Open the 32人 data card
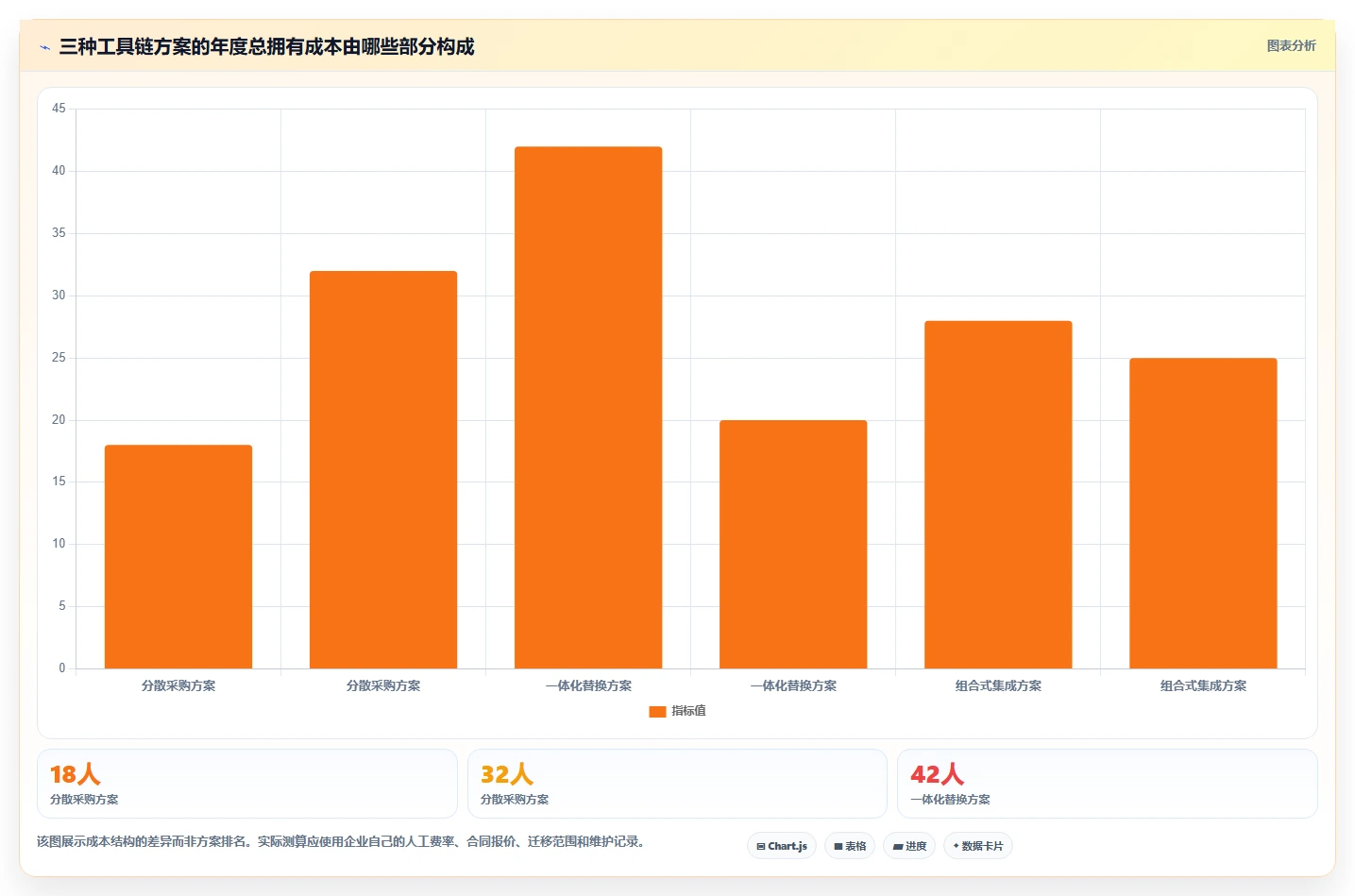The image size is (1355, 896). click(x=677, y=784)
